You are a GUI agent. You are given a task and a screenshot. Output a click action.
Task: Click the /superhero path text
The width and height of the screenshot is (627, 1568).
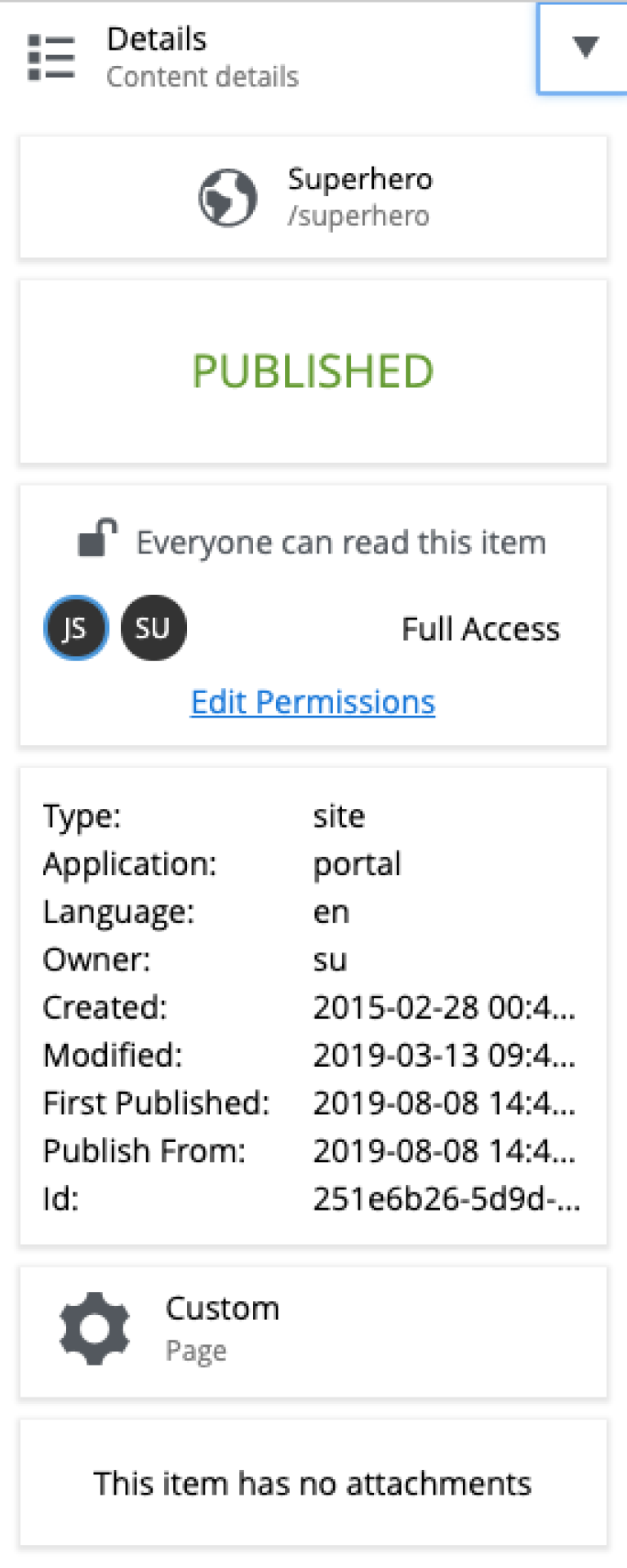pos(358,216)
